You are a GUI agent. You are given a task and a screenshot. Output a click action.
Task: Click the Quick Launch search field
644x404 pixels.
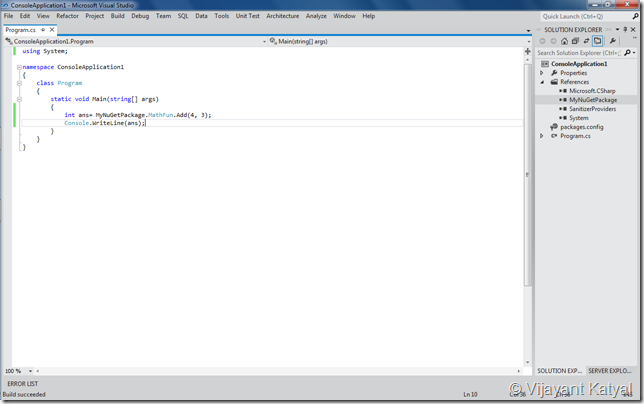coord(586,16)
